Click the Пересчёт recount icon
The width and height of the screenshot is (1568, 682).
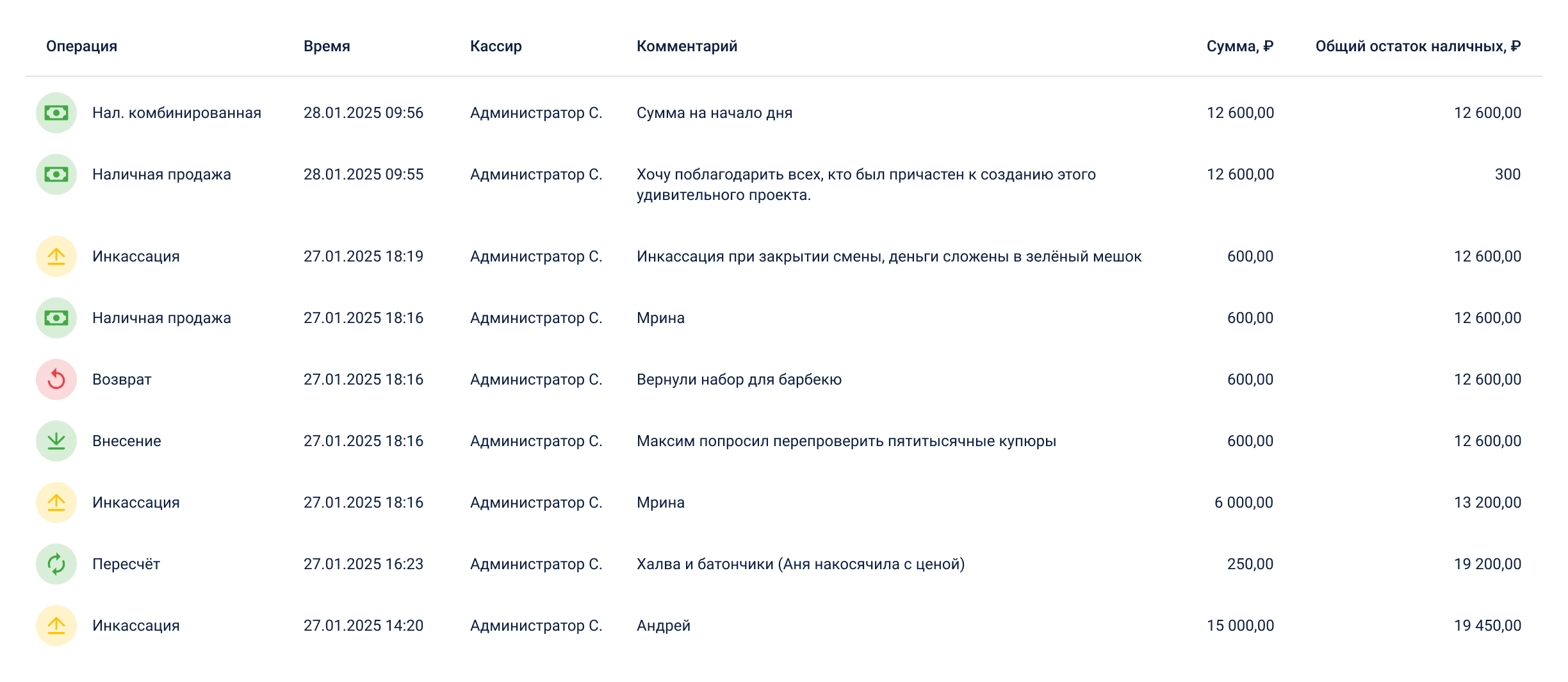click(x=56, y=564)
